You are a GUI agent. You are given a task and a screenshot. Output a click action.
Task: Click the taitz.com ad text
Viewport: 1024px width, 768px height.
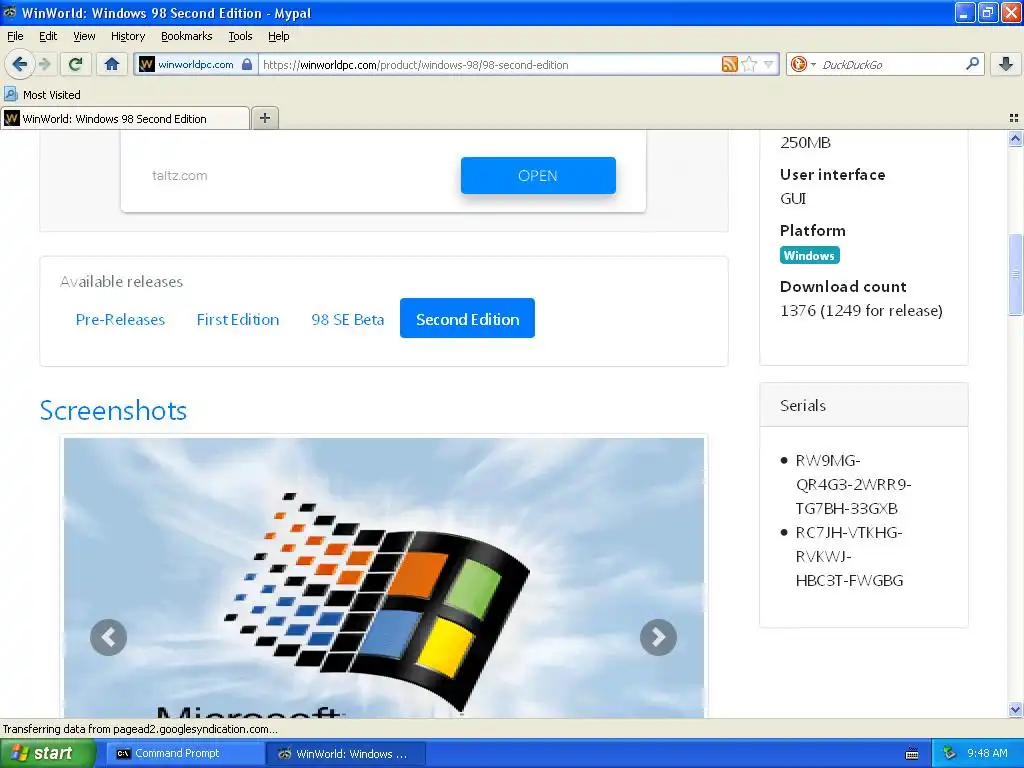(180, 176)
